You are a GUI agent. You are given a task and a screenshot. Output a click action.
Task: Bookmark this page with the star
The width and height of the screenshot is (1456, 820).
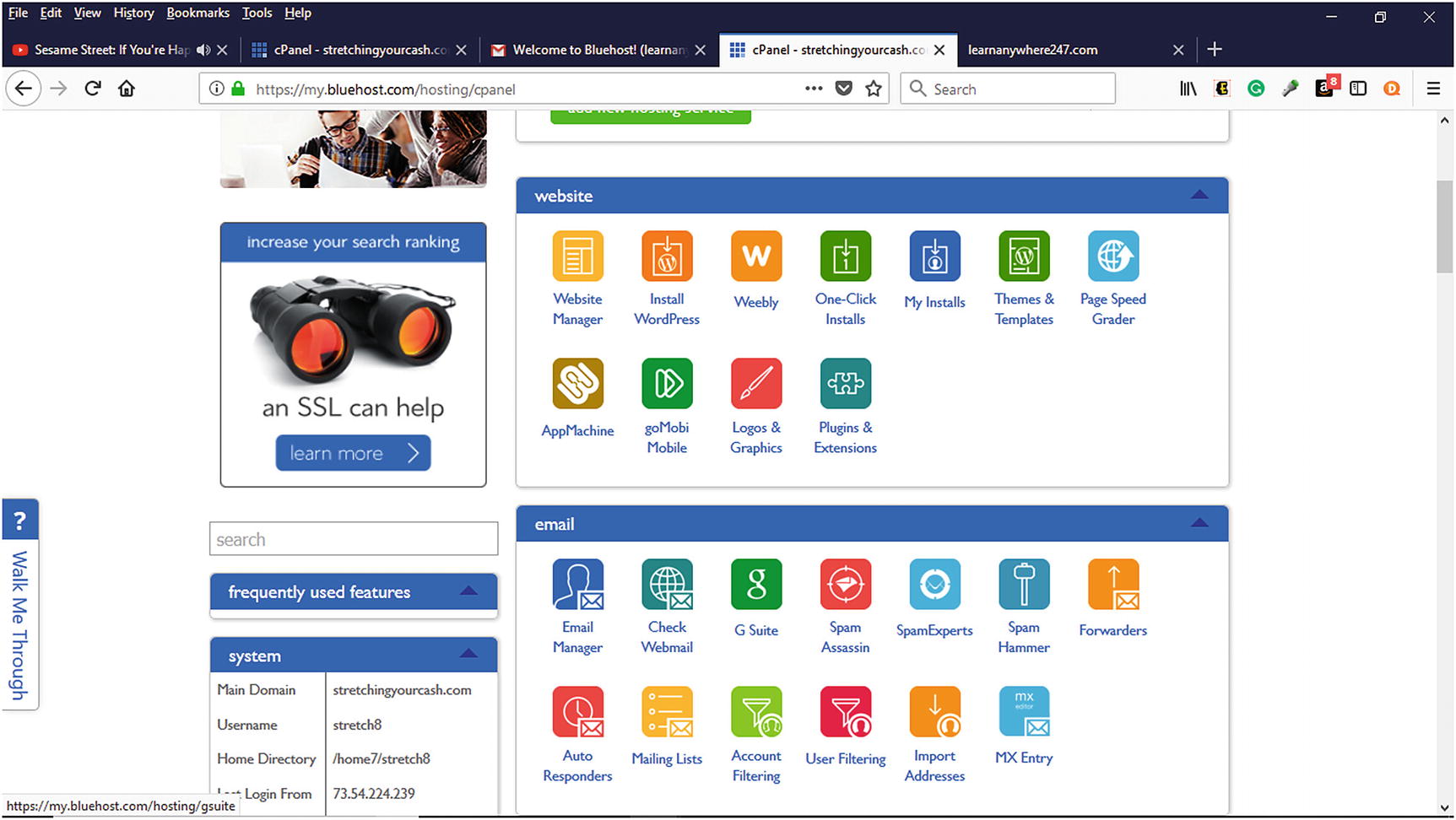coord(874,89)
